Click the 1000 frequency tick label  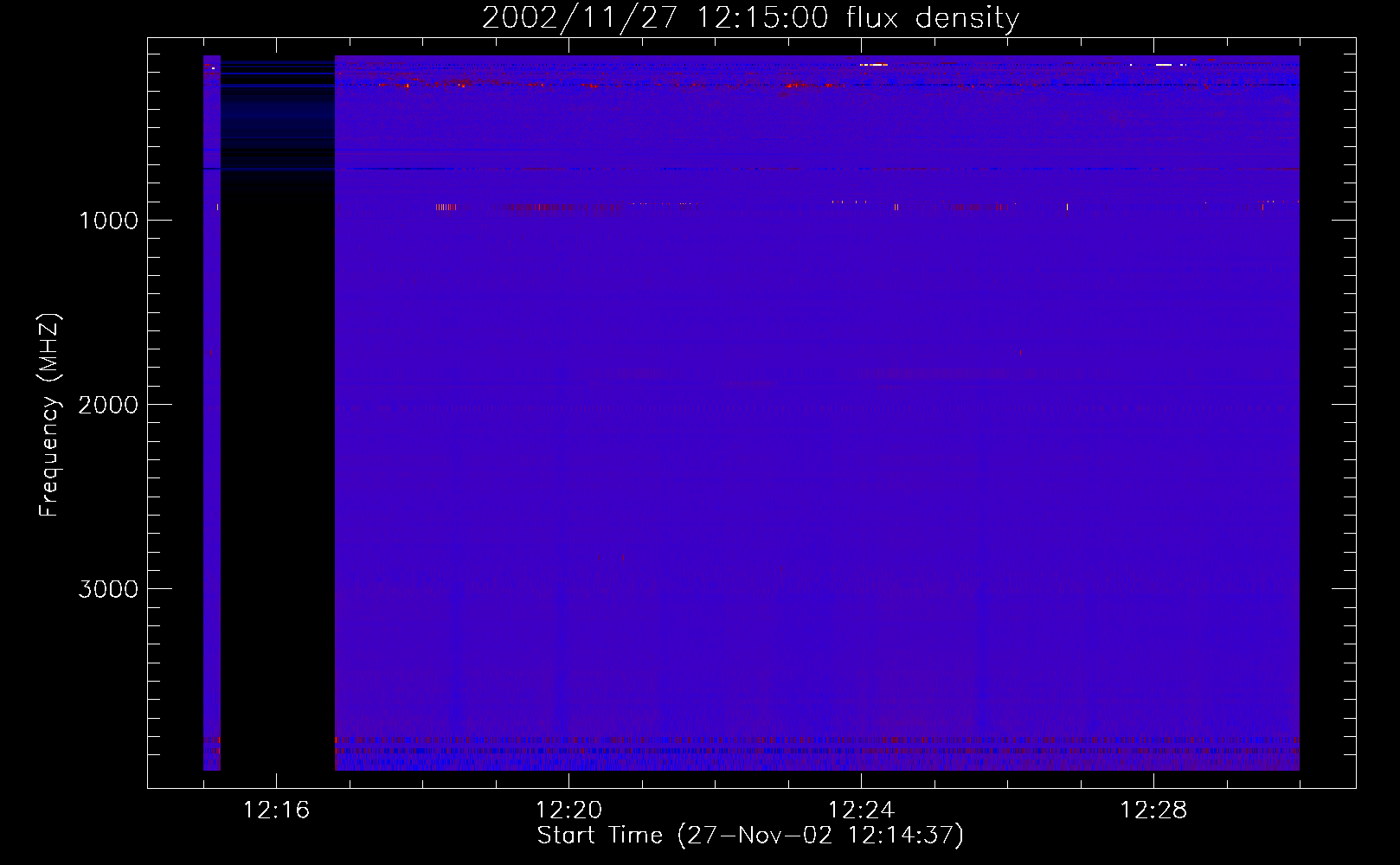(108, 221)
